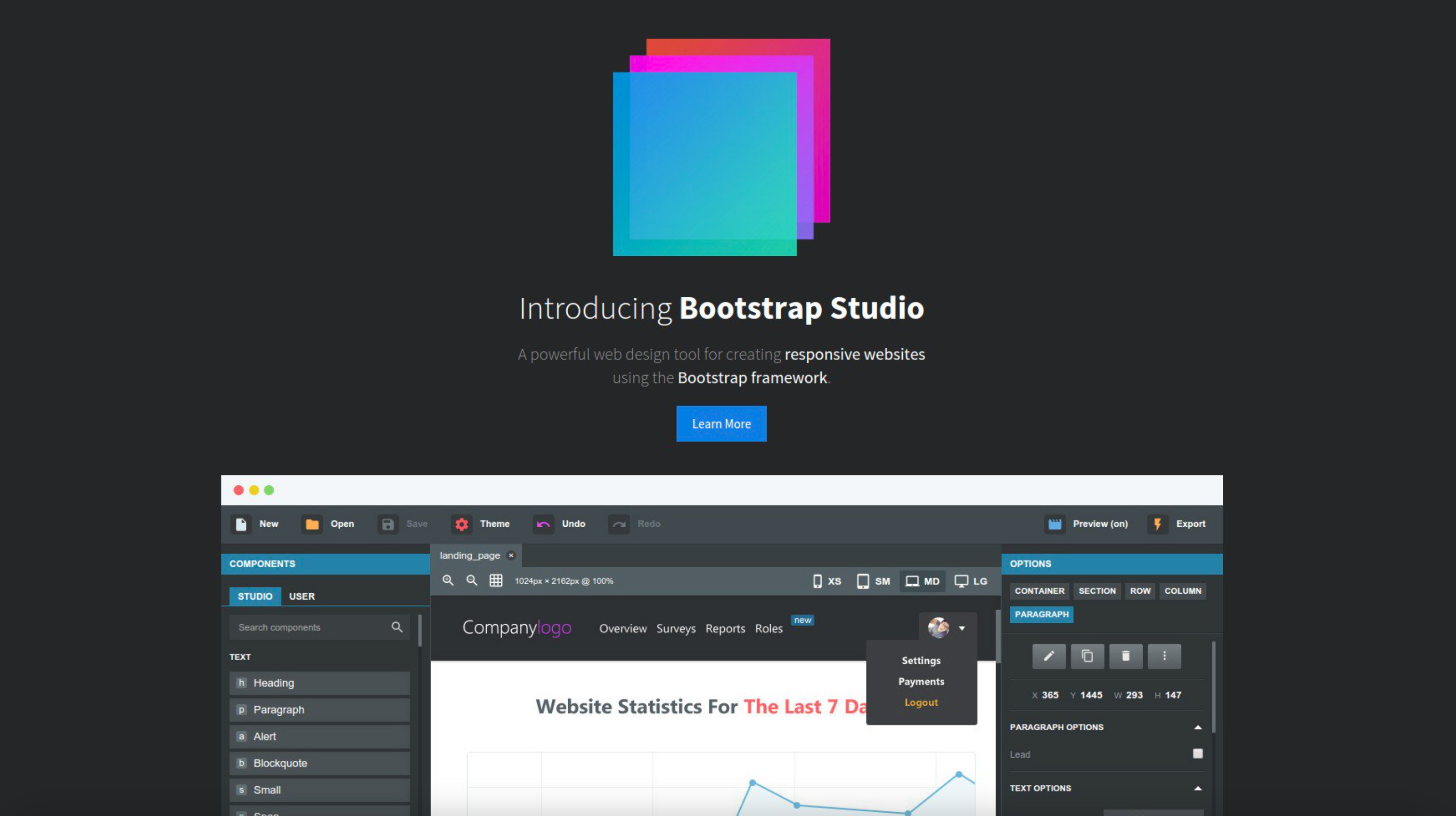Open the user avatar dropdown in the preview
The image size is (1456, 816).
pos(947,628)
